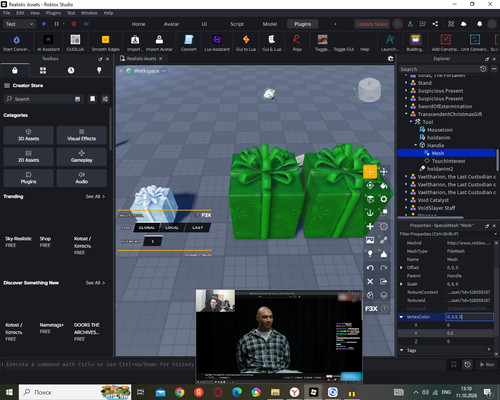Image resolution: width=500 pixels, height=400 pixels.
Task: Open the Import Avatar plugin
Action: 159,43
